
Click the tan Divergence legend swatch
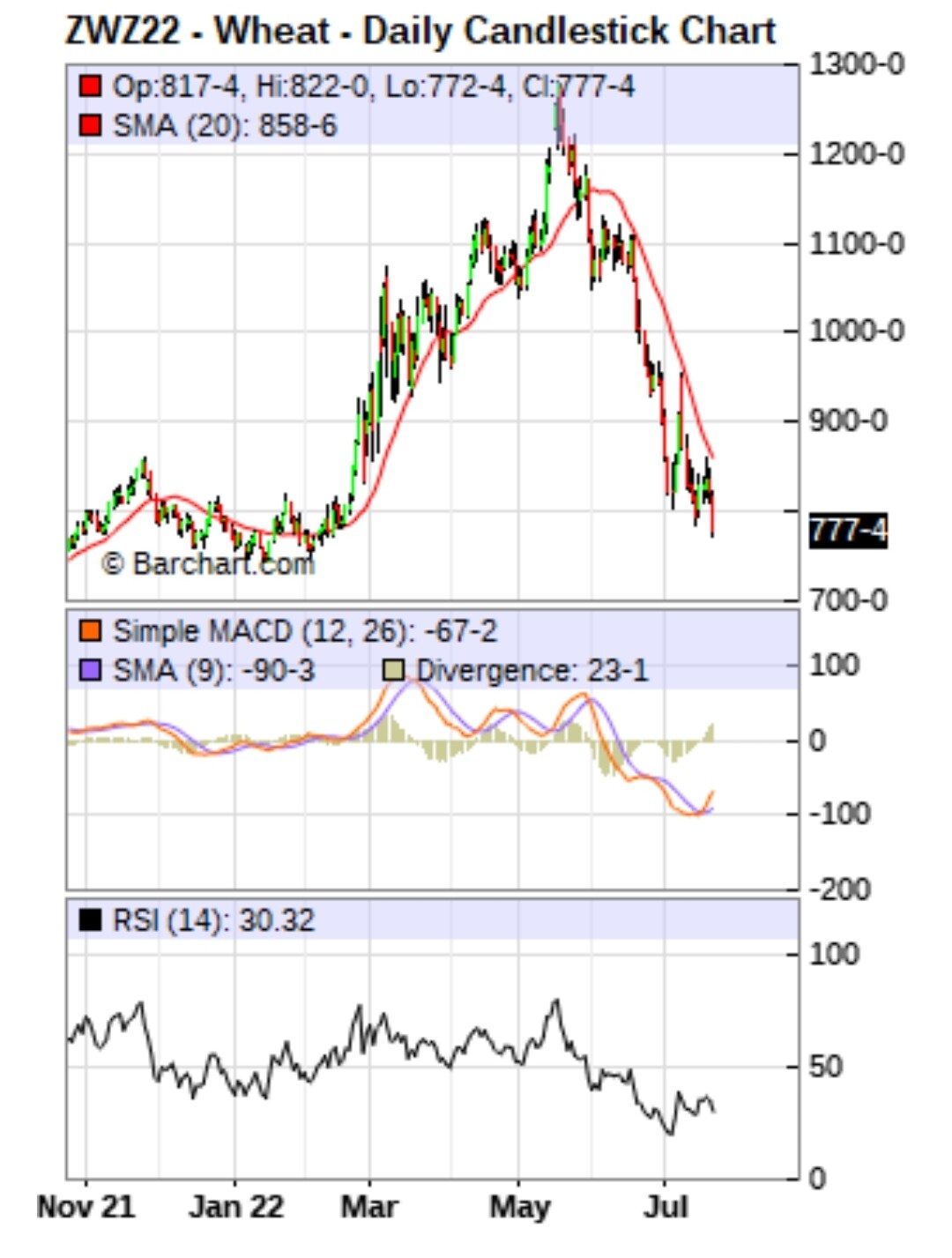click(x=393, y=671)
